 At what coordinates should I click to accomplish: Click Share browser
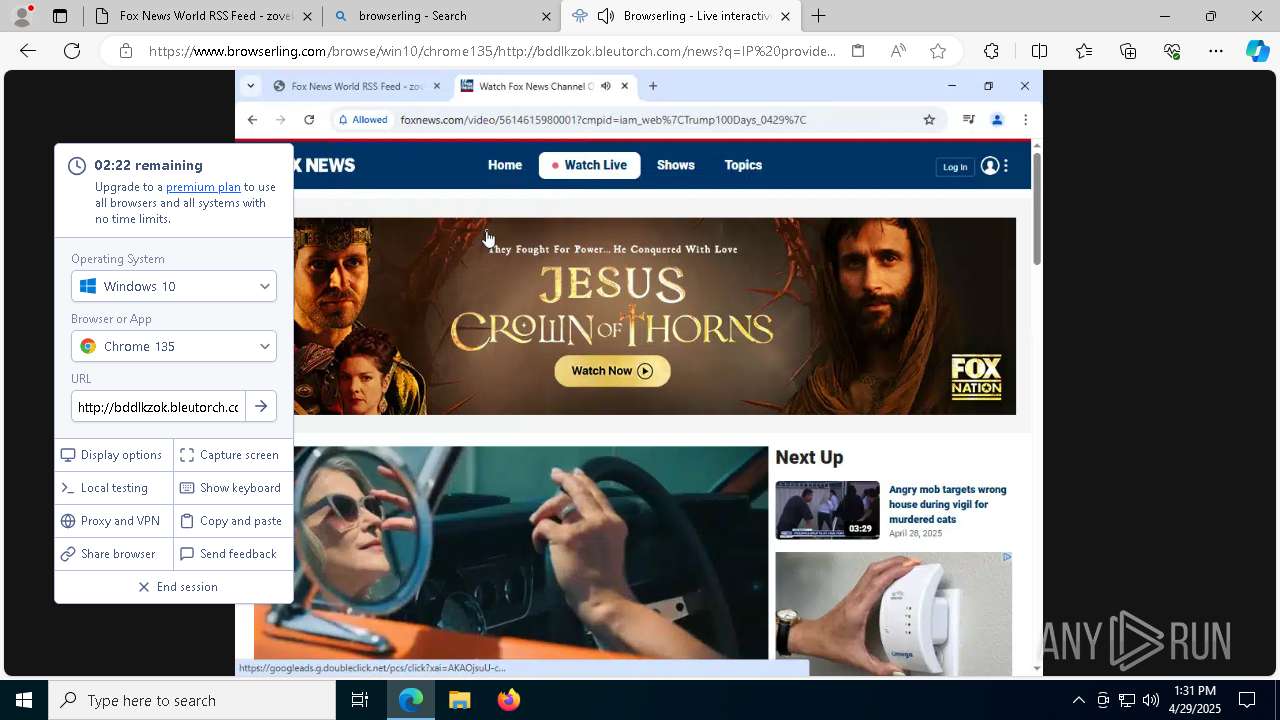[x=114, y=554]
